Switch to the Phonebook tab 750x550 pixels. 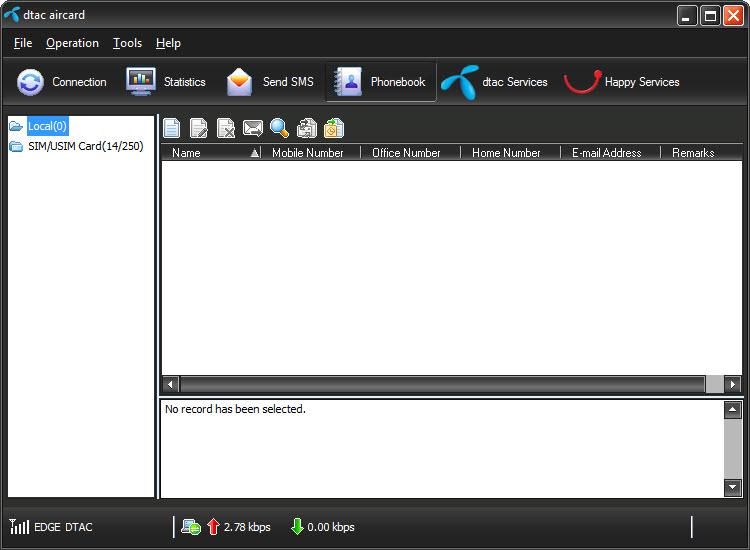point(381,82)
